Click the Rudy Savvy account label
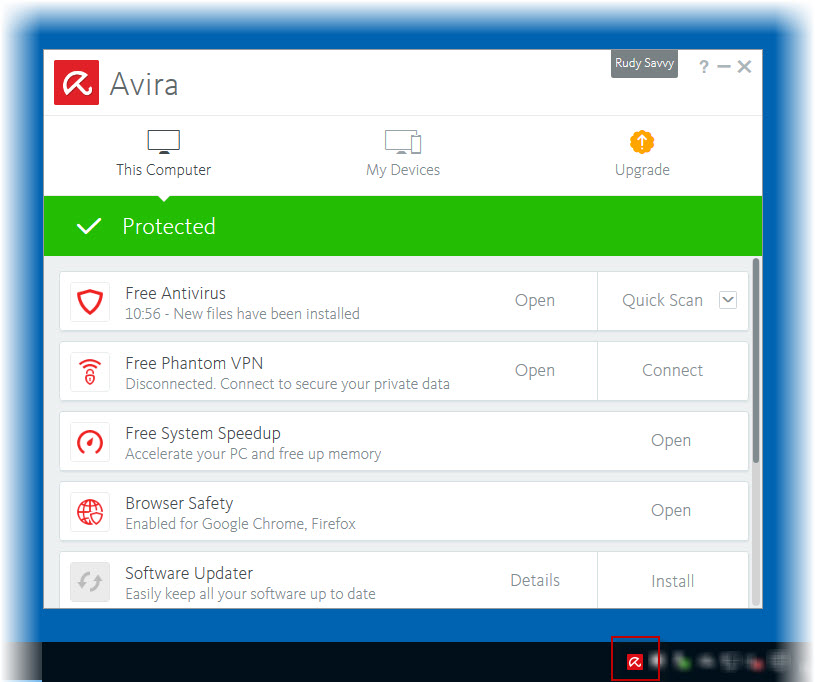Screen dimensions: 815x682 645,63
